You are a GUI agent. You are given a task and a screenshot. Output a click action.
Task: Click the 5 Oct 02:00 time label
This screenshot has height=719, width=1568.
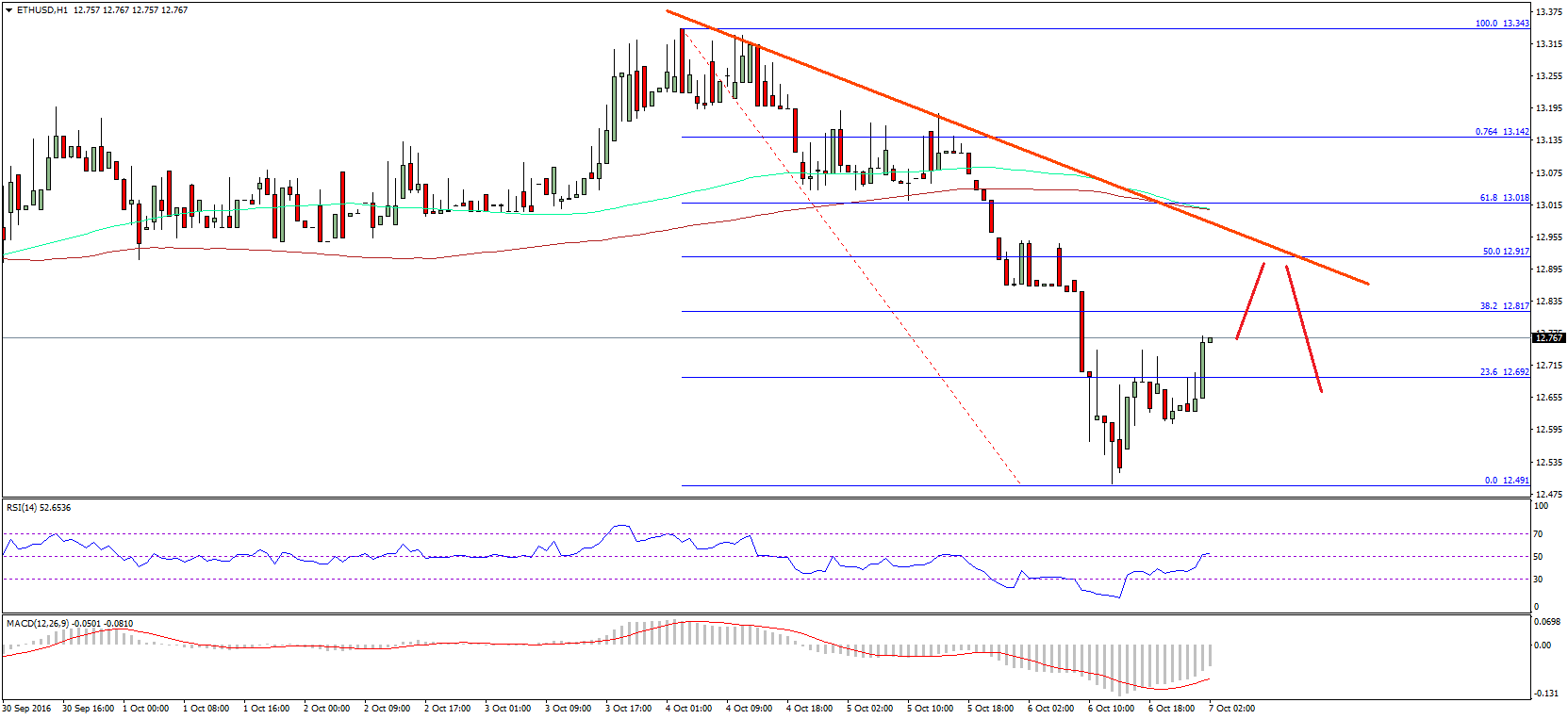point(869,709)
